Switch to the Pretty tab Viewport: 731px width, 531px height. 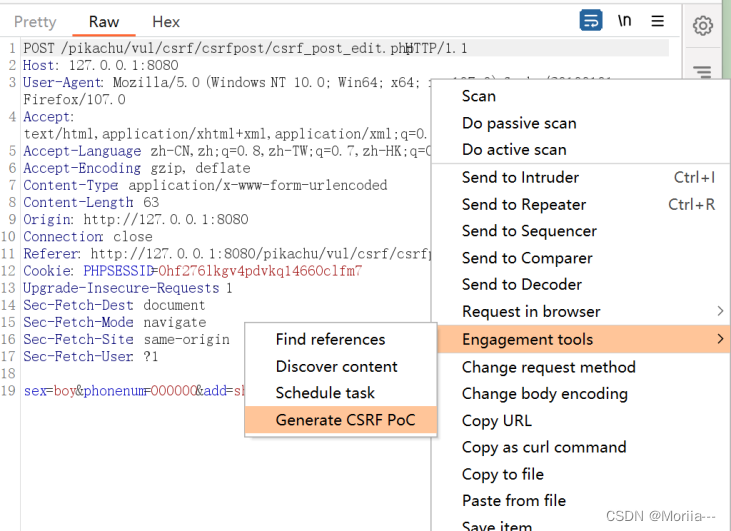(x=35, y=22)
